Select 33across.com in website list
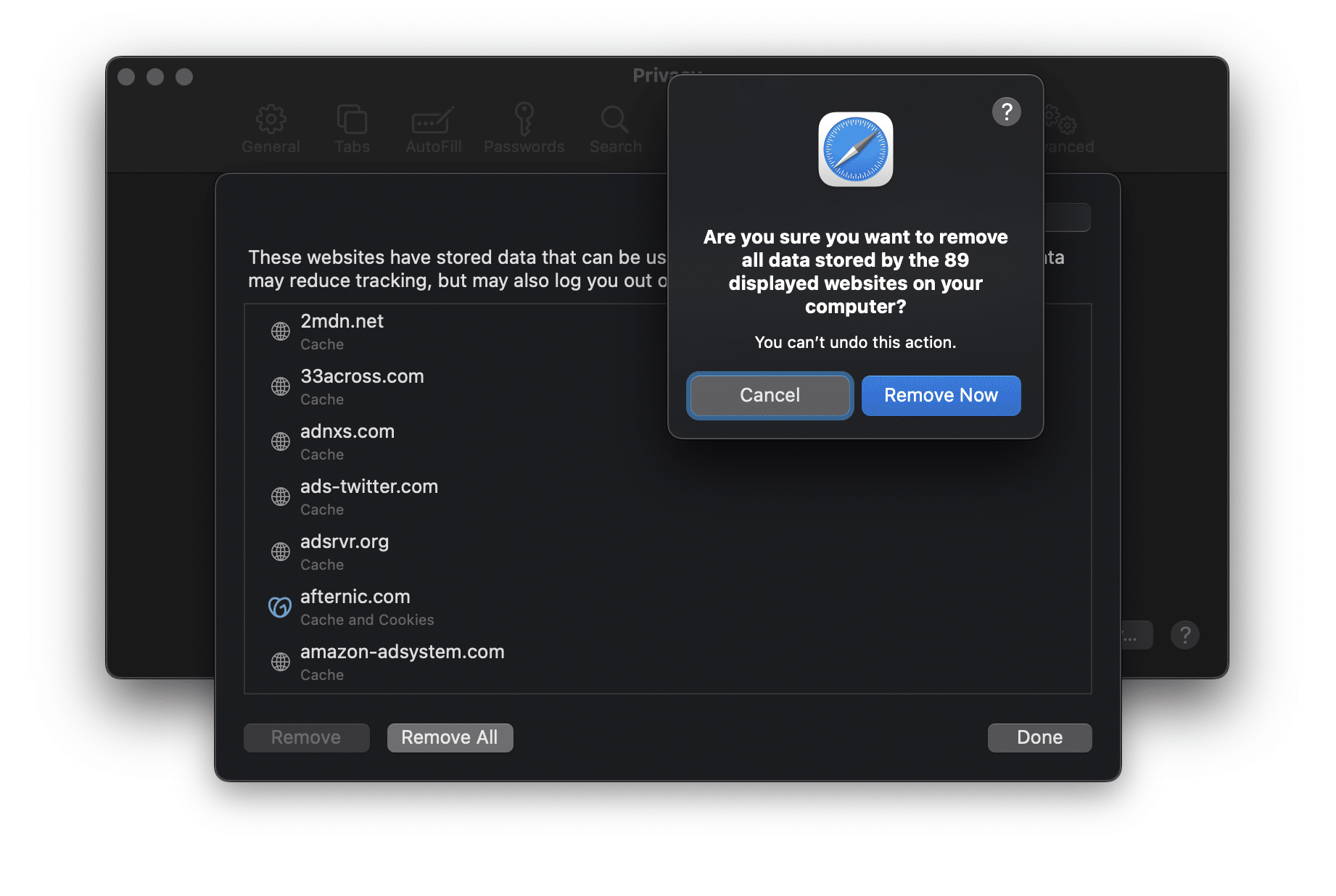Viewport: 1336px width, 896px height. [x=362, y=386]
